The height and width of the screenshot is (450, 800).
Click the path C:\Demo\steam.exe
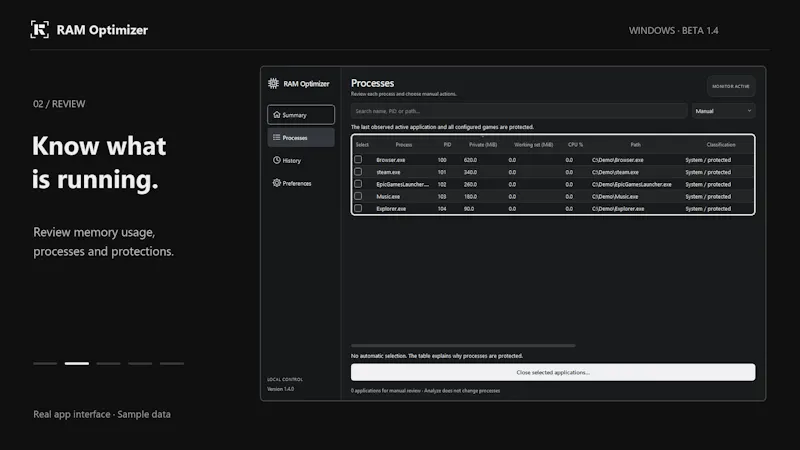click(615, 172)
